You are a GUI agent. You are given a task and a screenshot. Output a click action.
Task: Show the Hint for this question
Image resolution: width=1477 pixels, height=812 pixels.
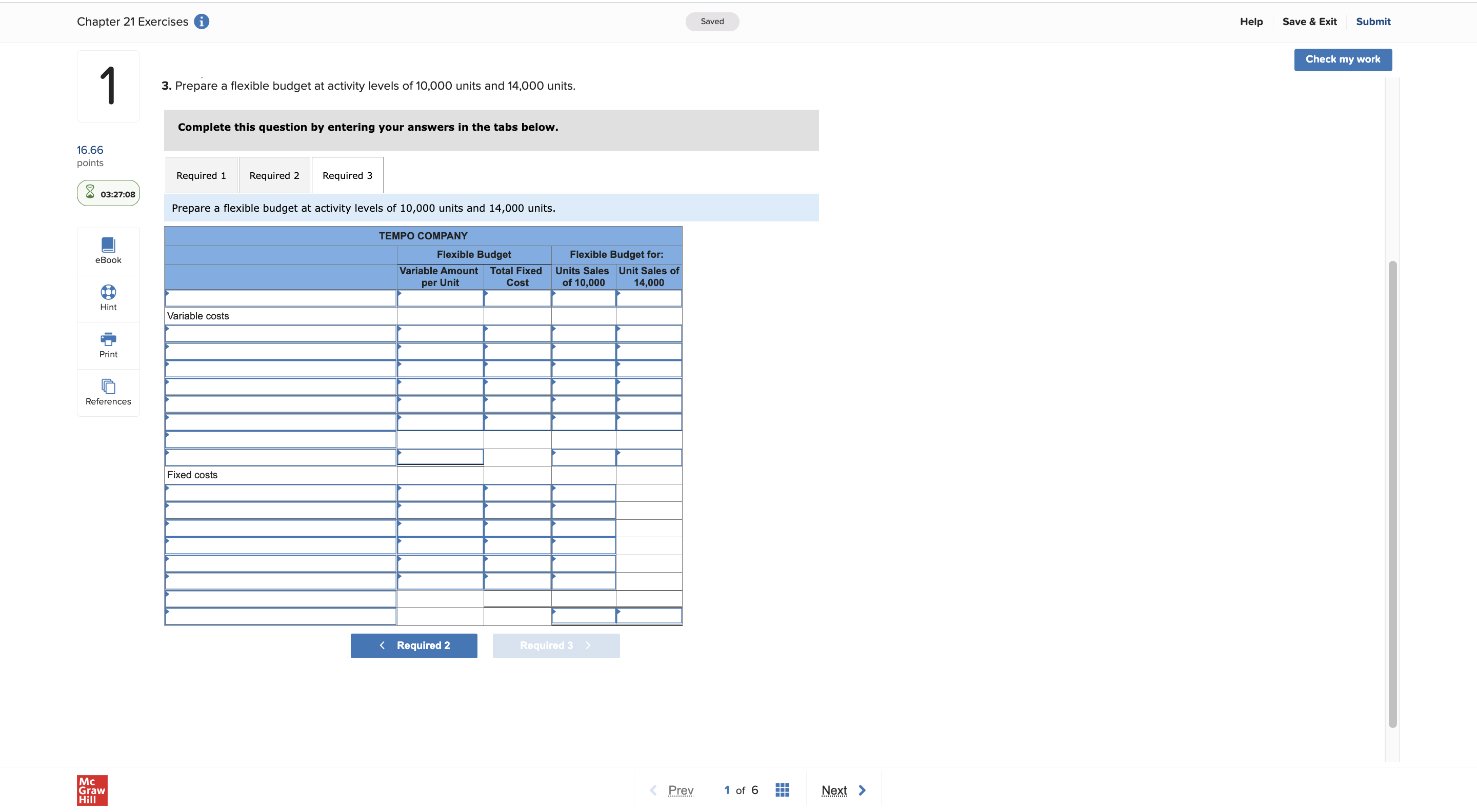[108, 297]
